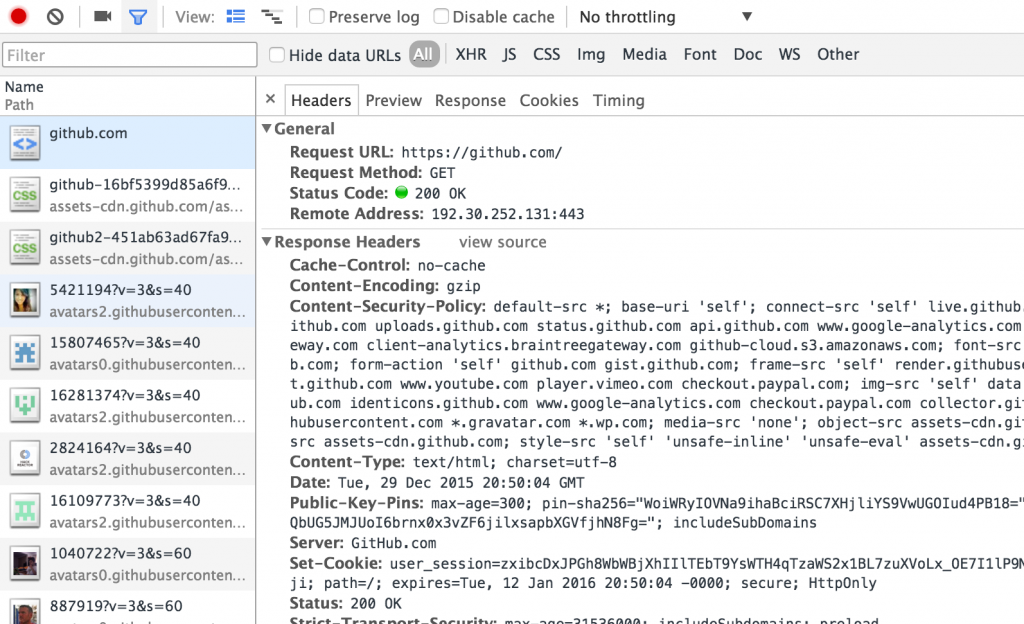Toggle the capture screenshots camera icon
Image resolution: width=1024 pixels, height=624 pixels.
pyautogui.click(x=102, y=17)
